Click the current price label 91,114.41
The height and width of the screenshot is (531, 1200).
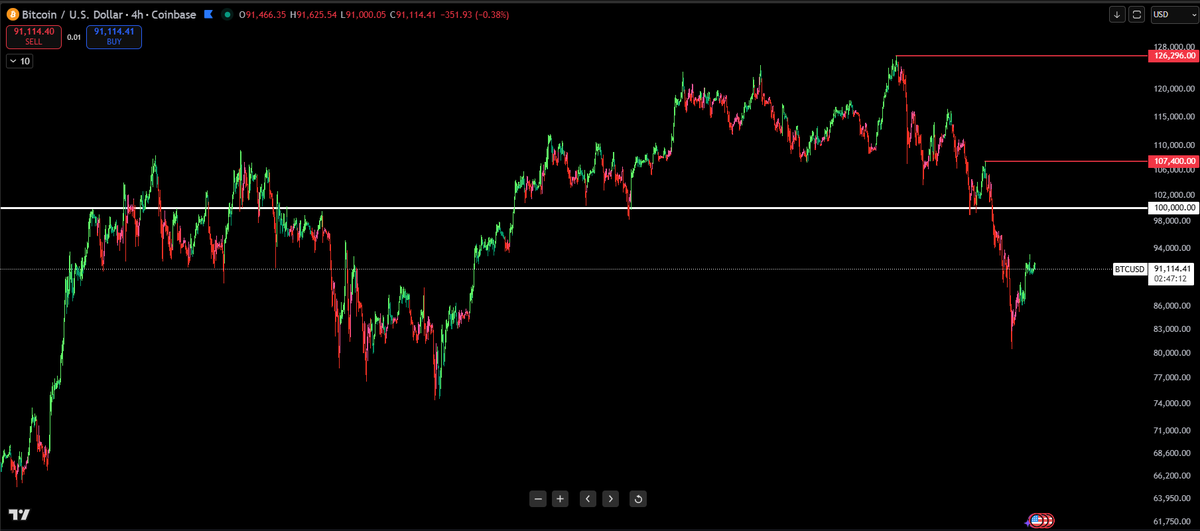(1174, 269)
